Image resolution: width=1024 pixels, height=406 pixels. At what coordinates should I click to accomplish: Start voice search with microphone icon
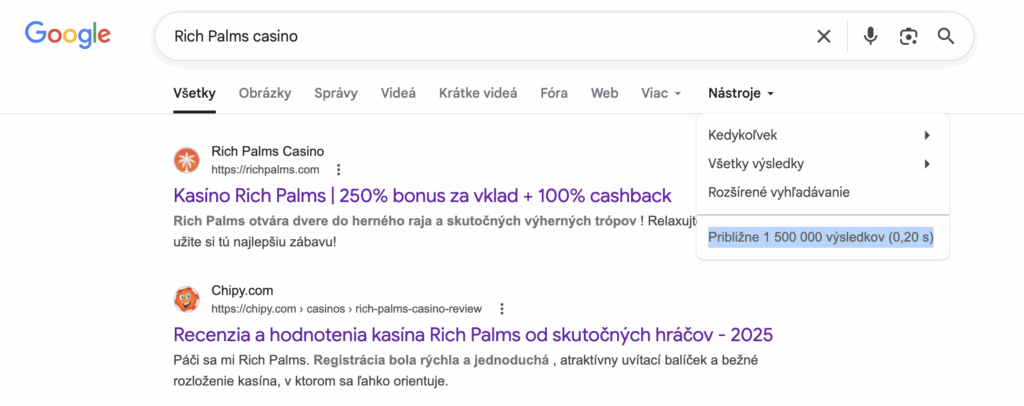[870, 36]
